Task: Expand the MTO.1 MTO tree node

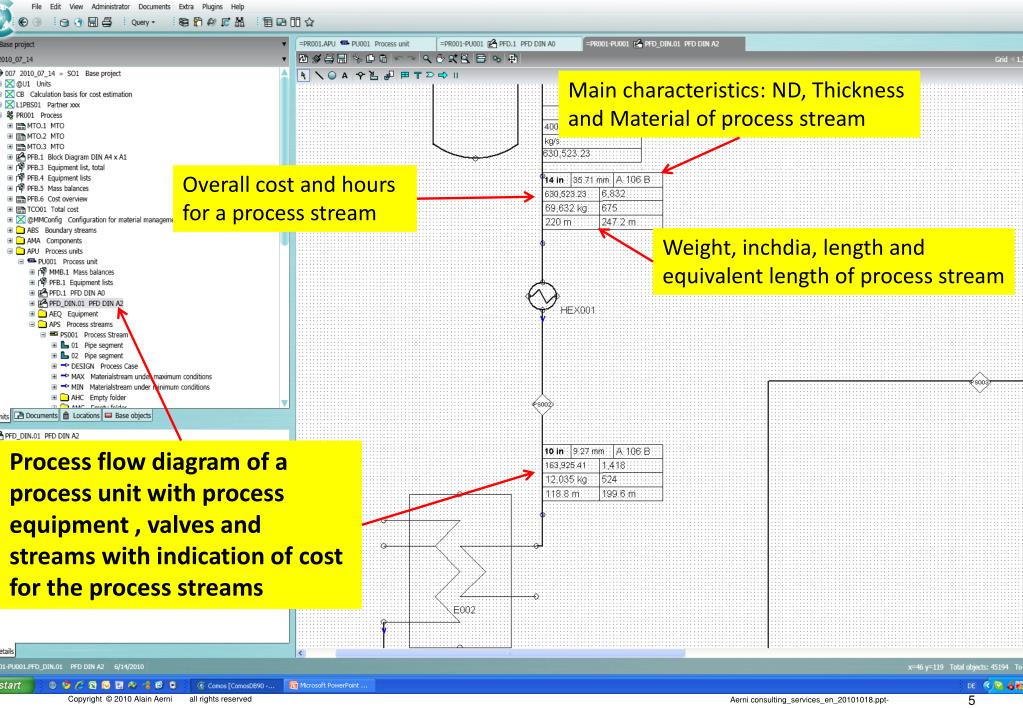Action: (10, 126)
